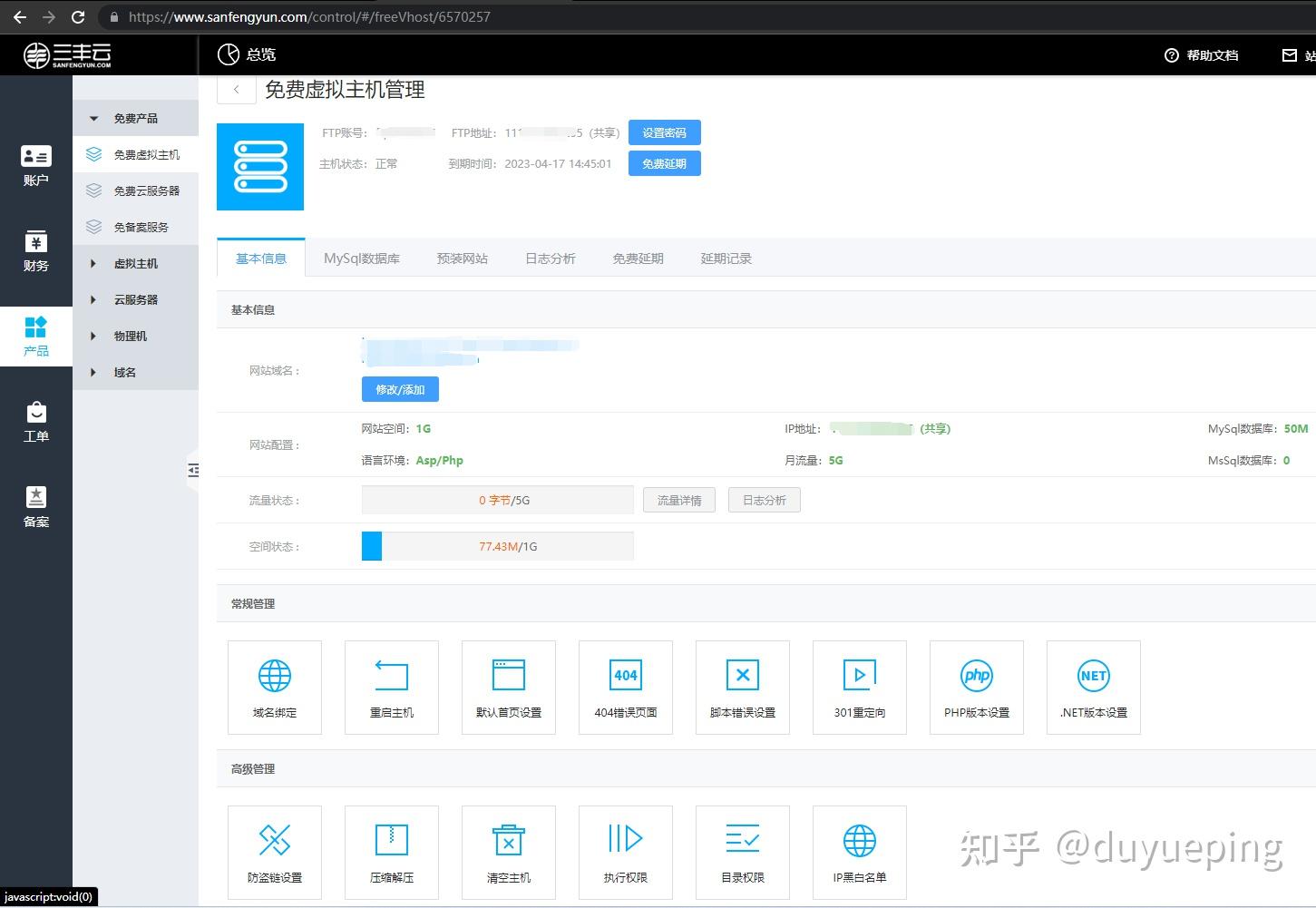1316x908 pixels.
Task: Click the gray 日志分析 button
Action: point(765,500)
